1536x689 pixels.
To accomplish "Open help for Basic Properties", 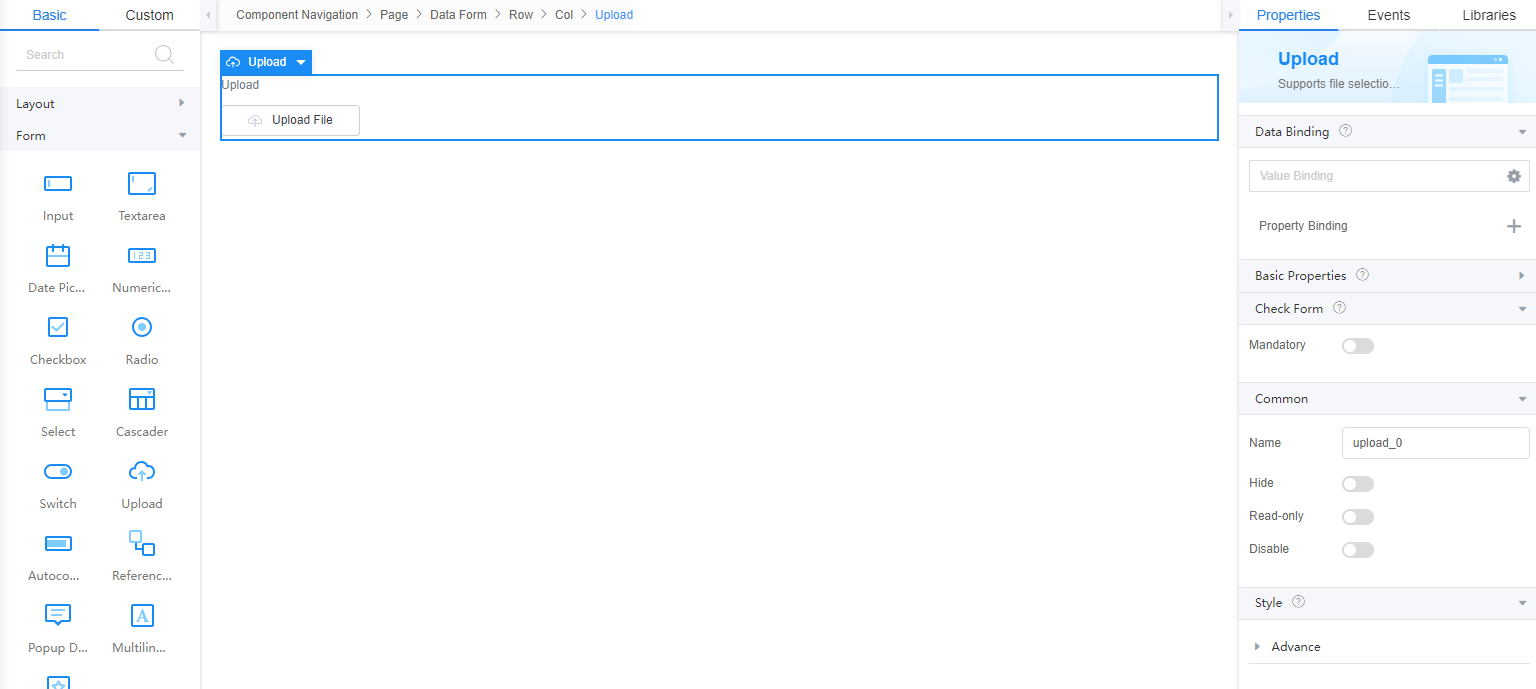I will [x=1362, y=275].
